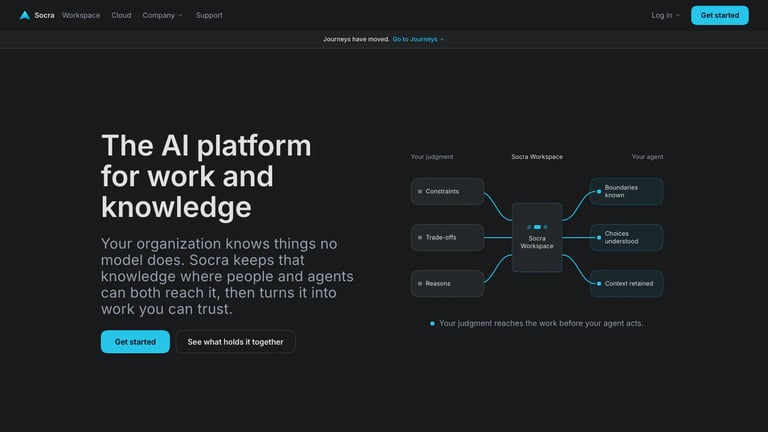Image resolution: width=768 pixels, height=432 pixels.
Task: Click 'Journeys have moved.' banner text
Action: coord(356,39)
